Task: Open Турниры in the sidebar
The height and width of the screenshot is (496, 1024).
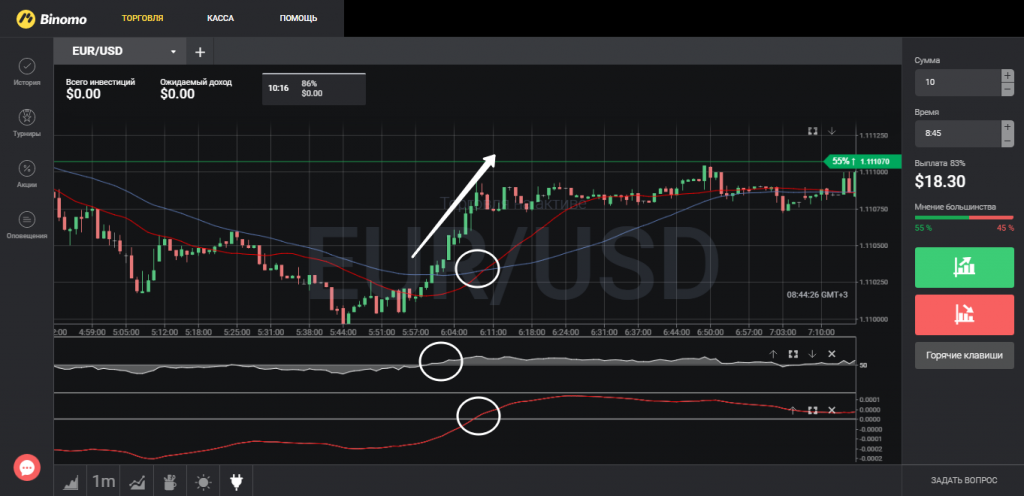Action: (x=27, y=123)
